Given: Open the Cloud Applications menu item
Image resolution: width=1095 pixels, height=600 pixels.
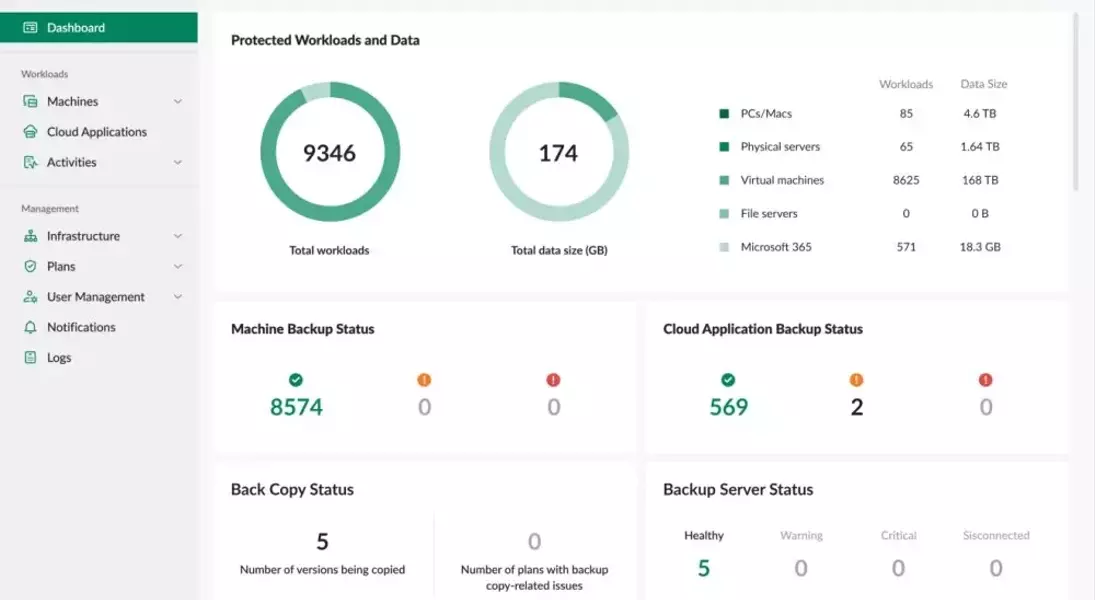Looking at the screenshot, I should [x=96, y=132].
